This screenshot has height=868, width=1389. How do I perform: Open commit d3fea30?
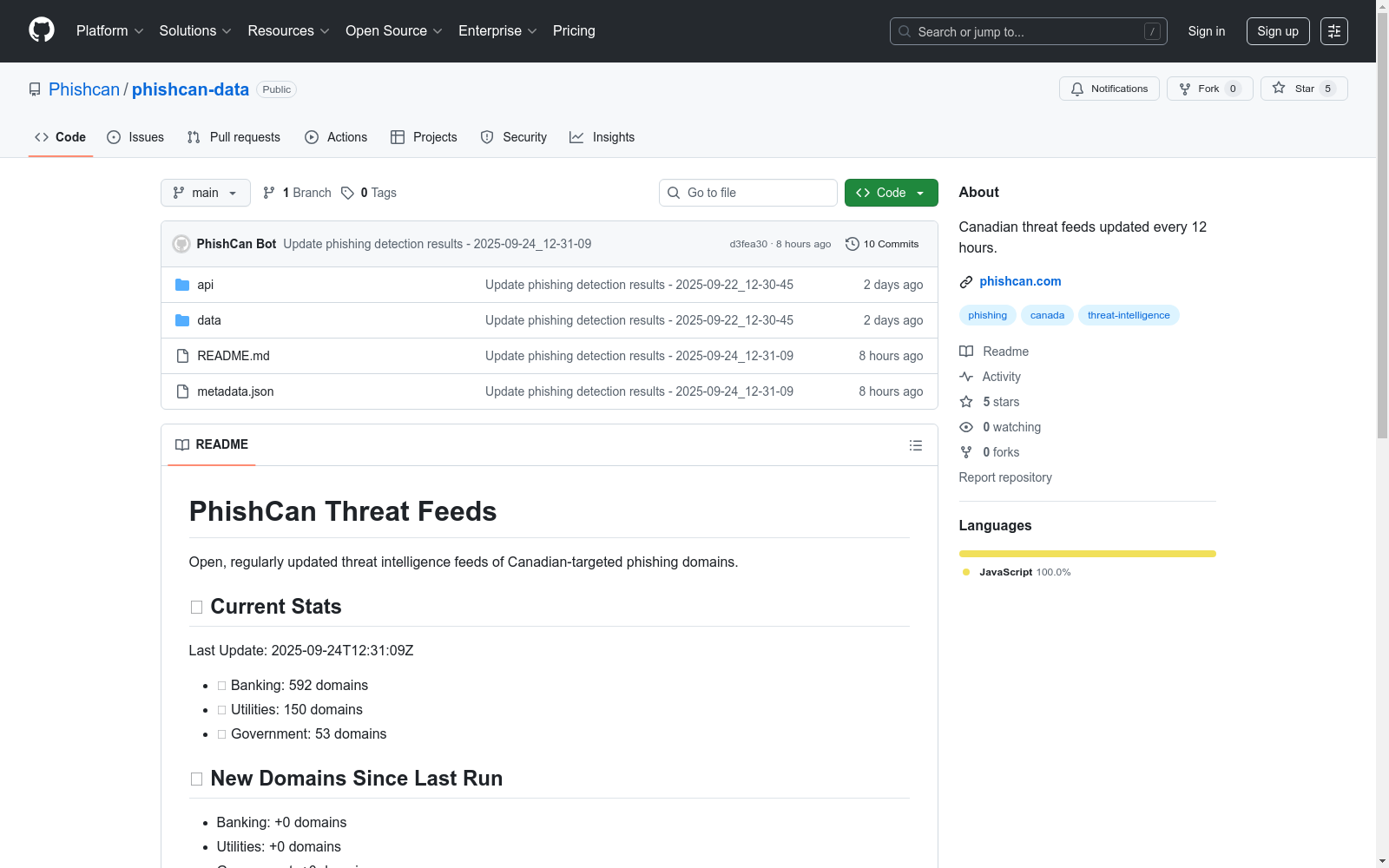(x=748, y=244)
